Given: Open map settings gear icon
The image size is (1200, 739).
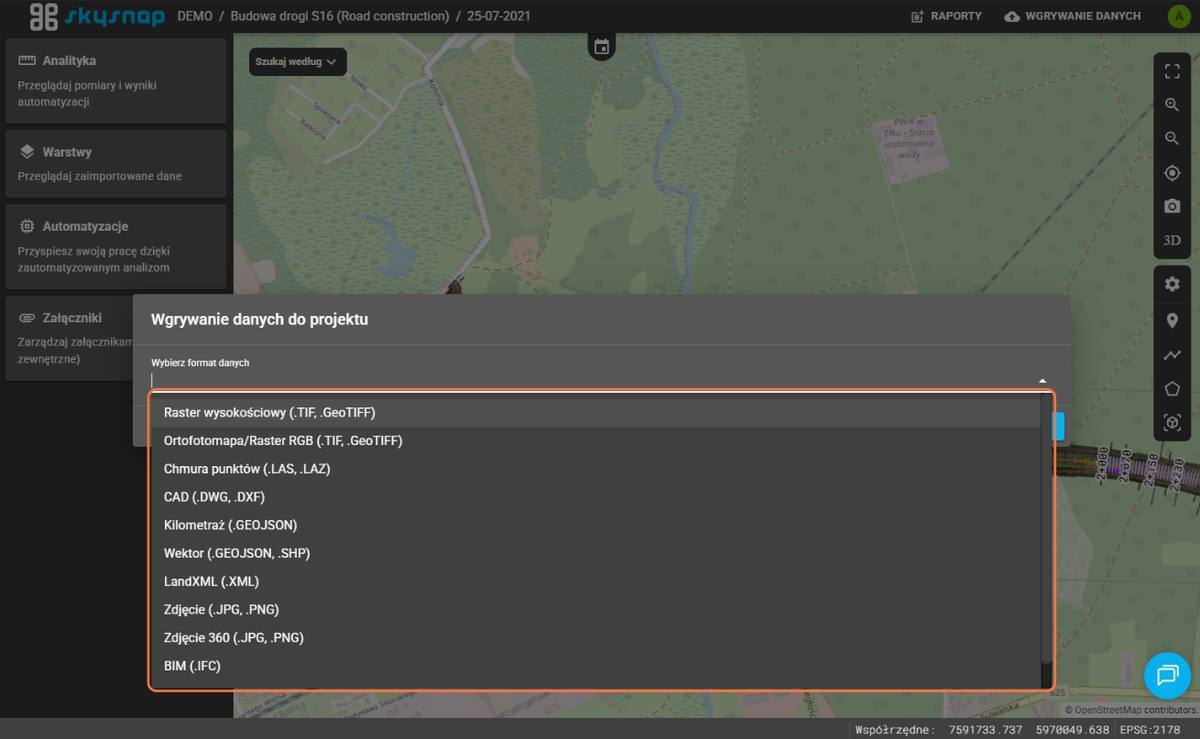Looking at the screenshot, I should [x=1172, y=285].
